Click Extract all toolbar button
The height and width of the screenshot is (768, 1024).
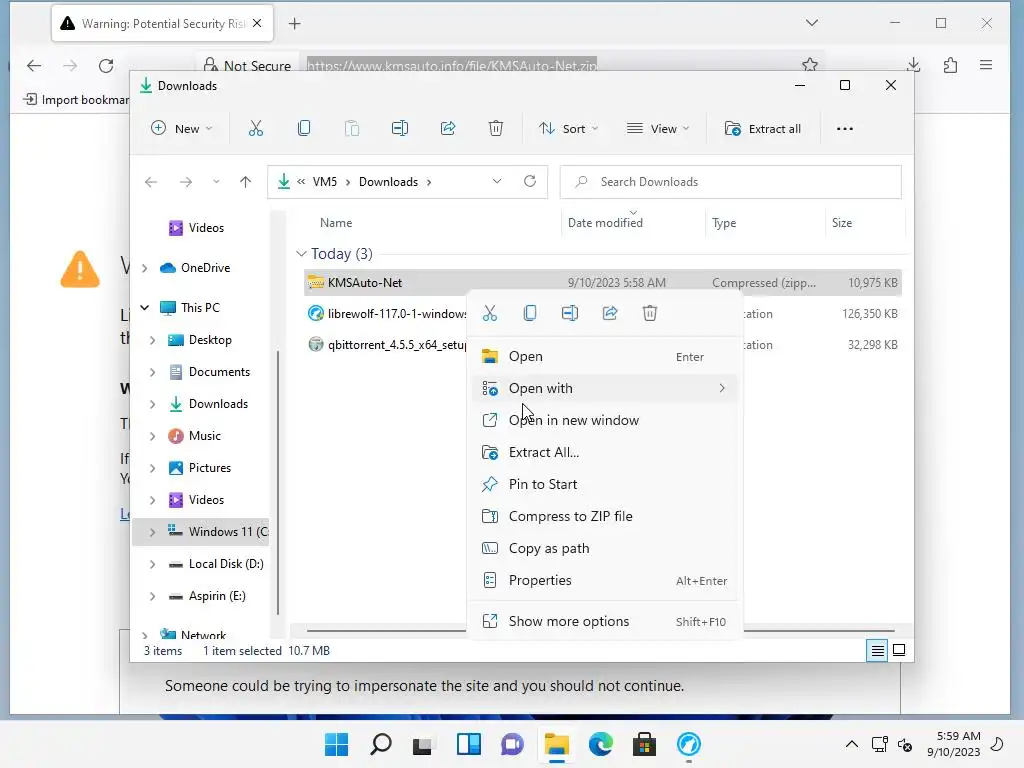click(x=762, y=129)
